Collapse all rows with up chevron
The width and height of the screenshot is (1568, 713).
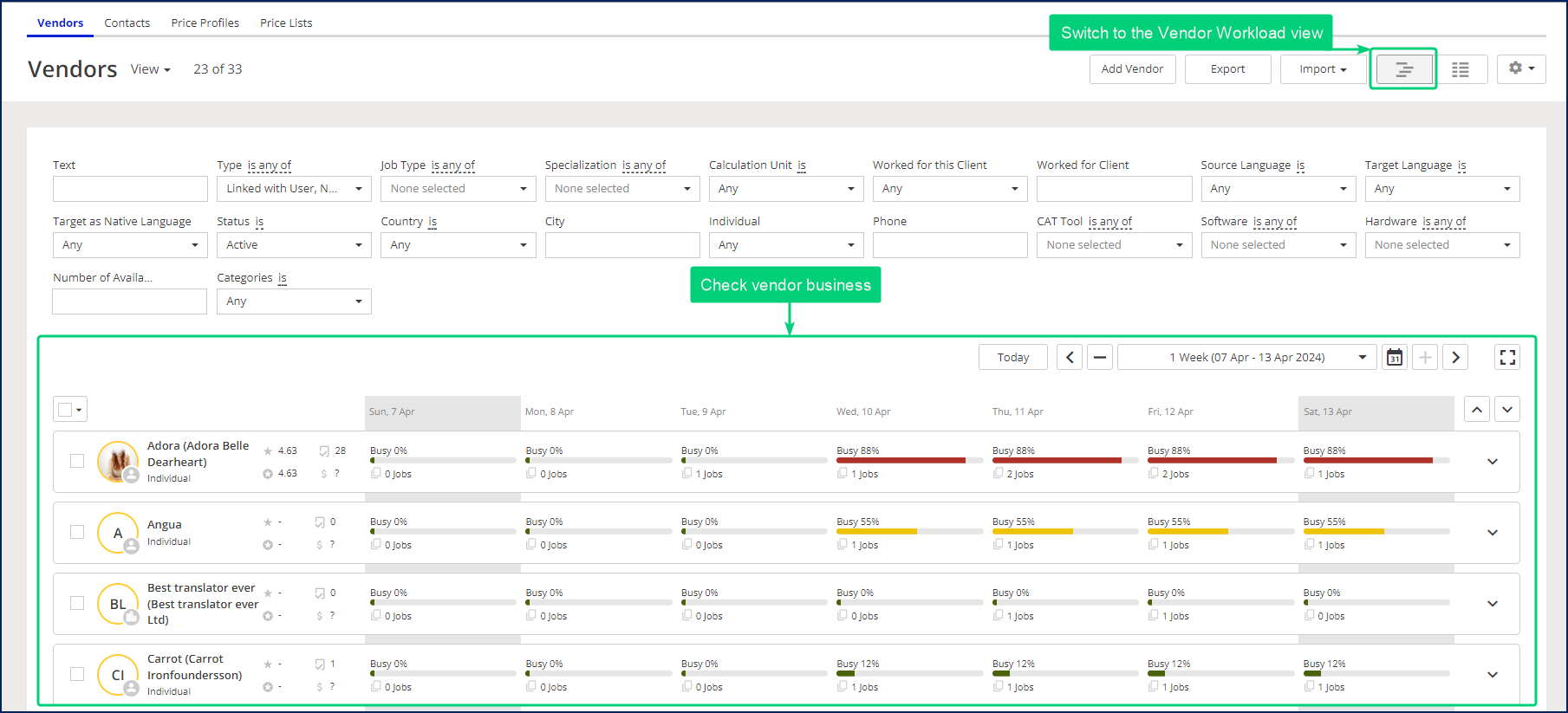[1477, 410]
